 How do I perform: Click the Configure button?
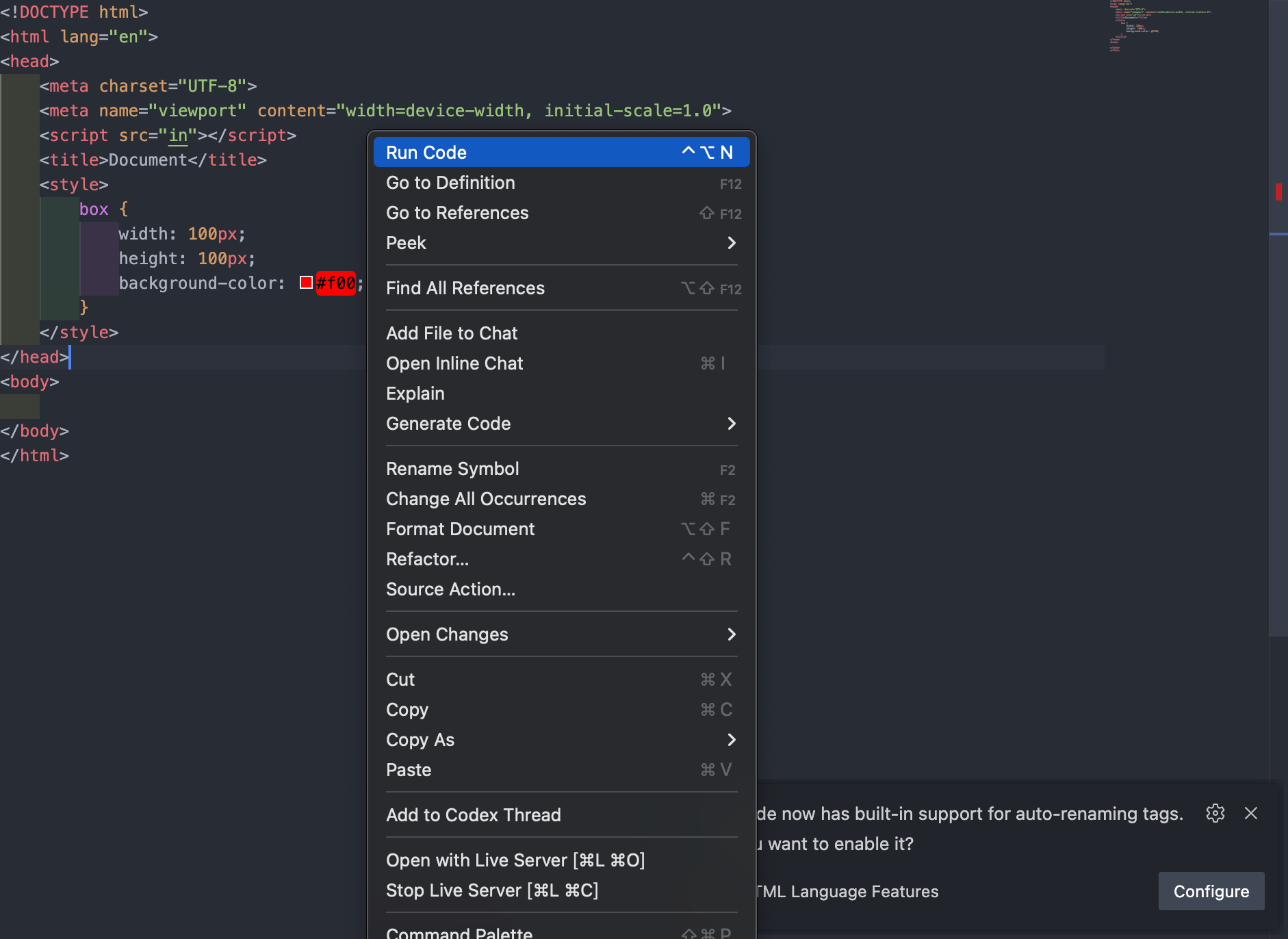[x=1211, y=891]
